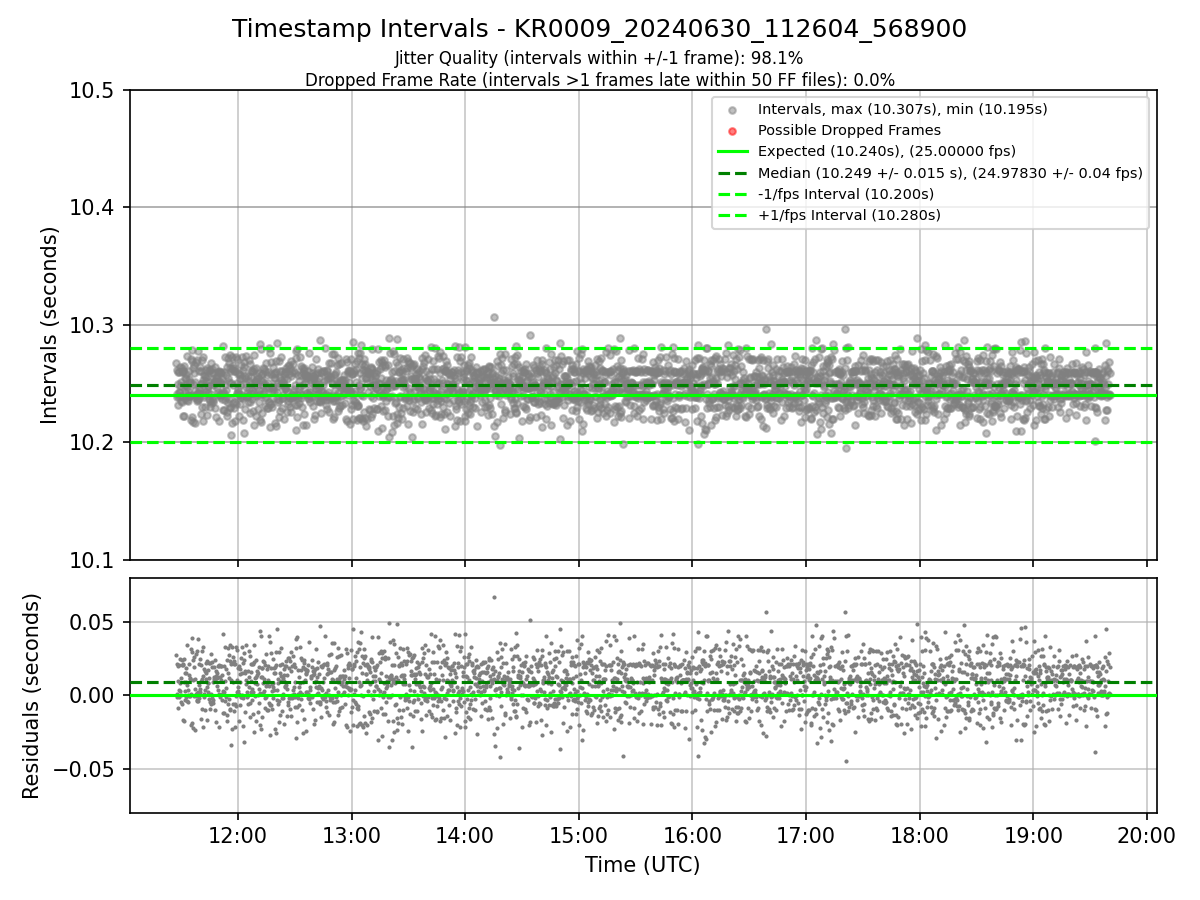1200x900 pixels.
Task: Click the 'Dropped Frame Rate' subtitle line
Action: pos(599,80)
